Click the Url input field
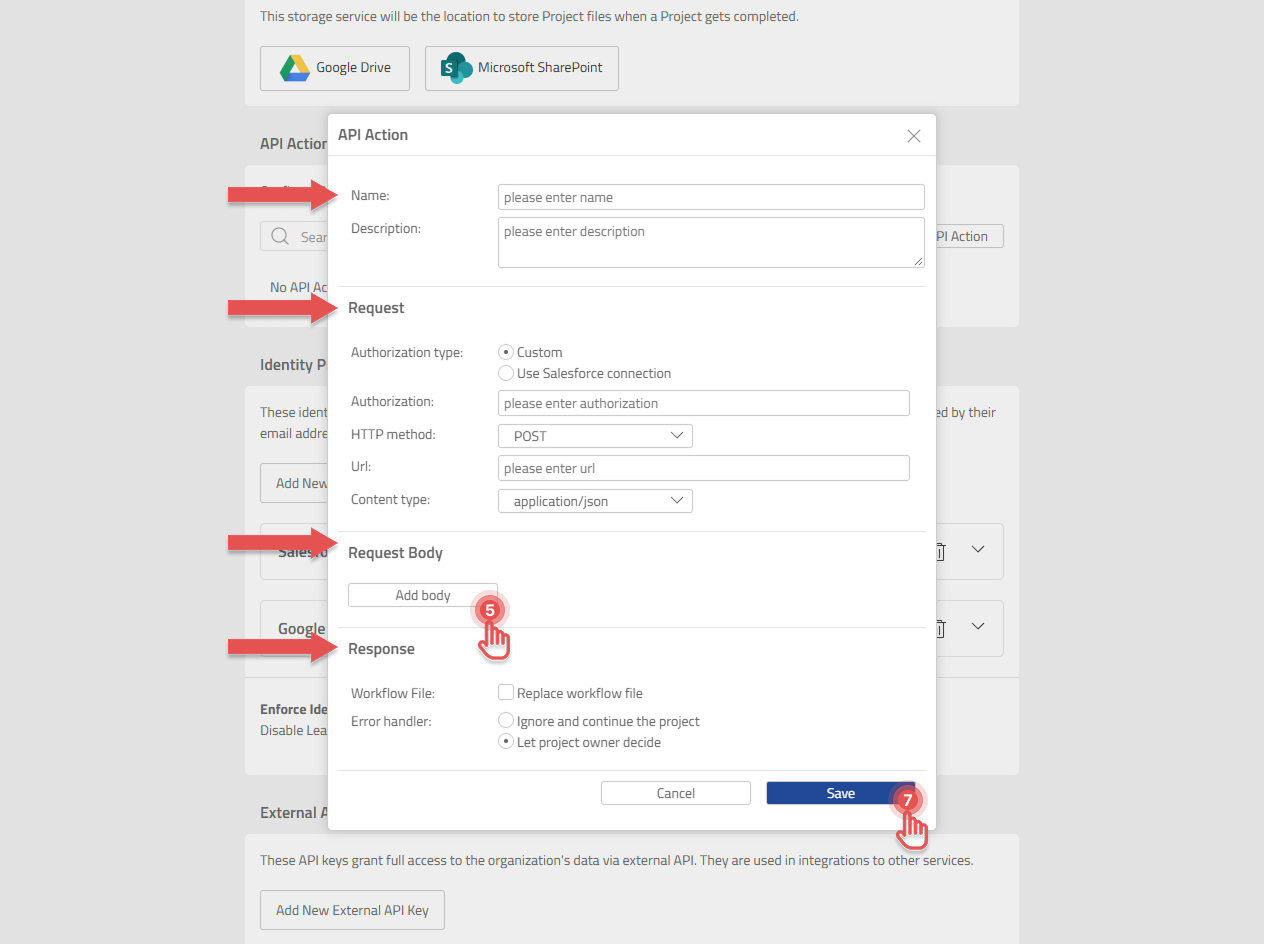The height and width of the screenshot is (944, 1264). pyautogui.click(x=704, y=468)
